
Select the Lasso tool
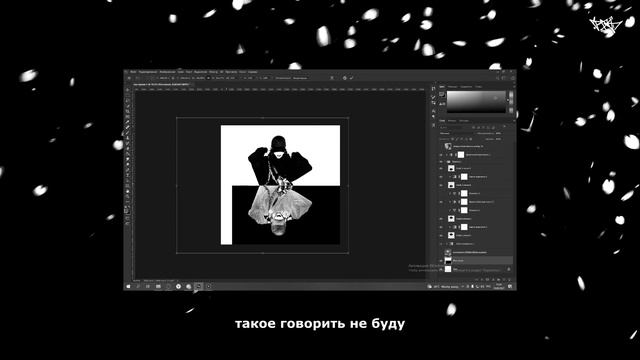point(127,100)
